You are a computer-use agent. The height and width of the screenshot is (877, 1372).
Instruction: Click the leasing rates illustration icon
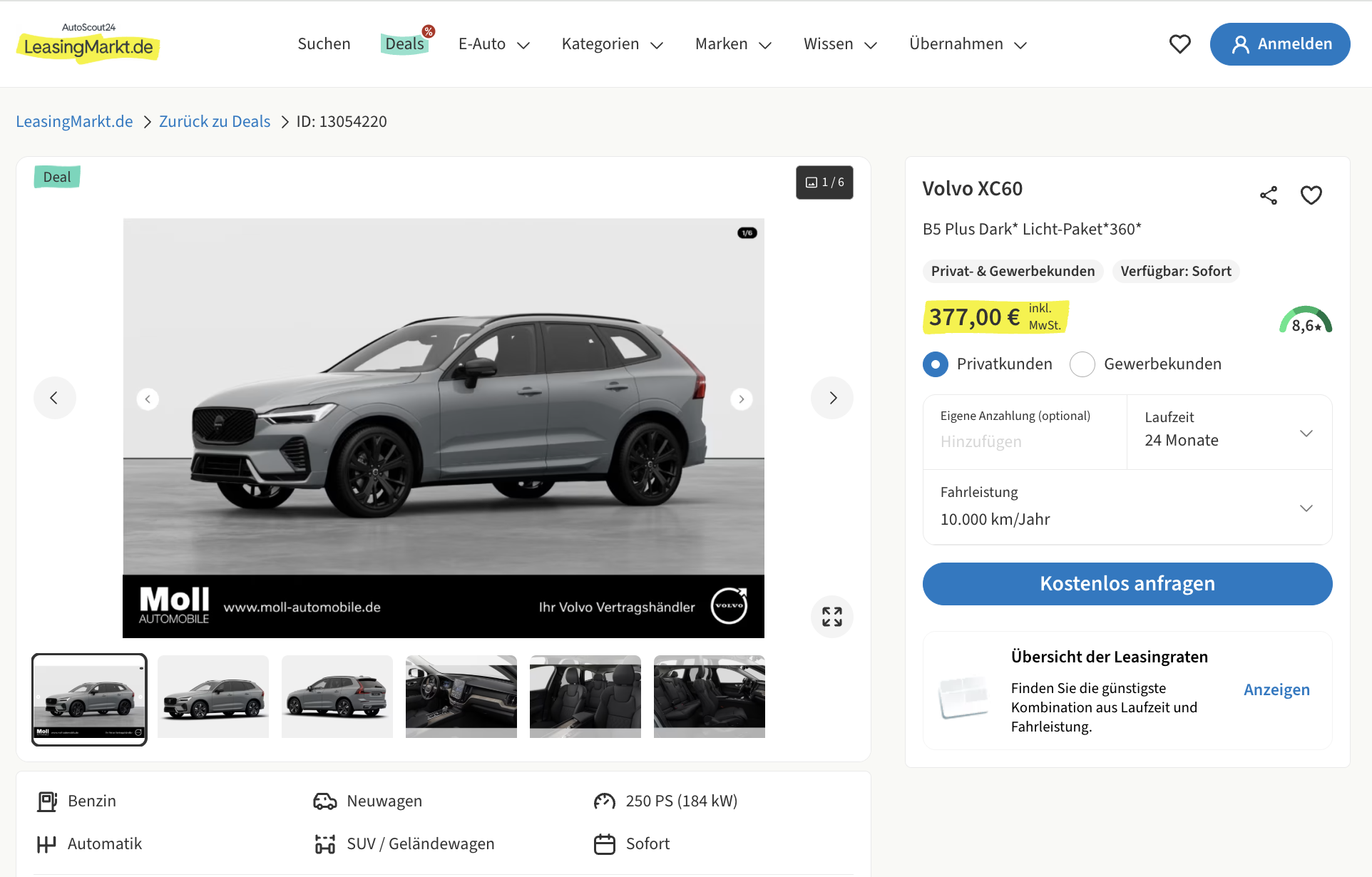pos(964,697)
